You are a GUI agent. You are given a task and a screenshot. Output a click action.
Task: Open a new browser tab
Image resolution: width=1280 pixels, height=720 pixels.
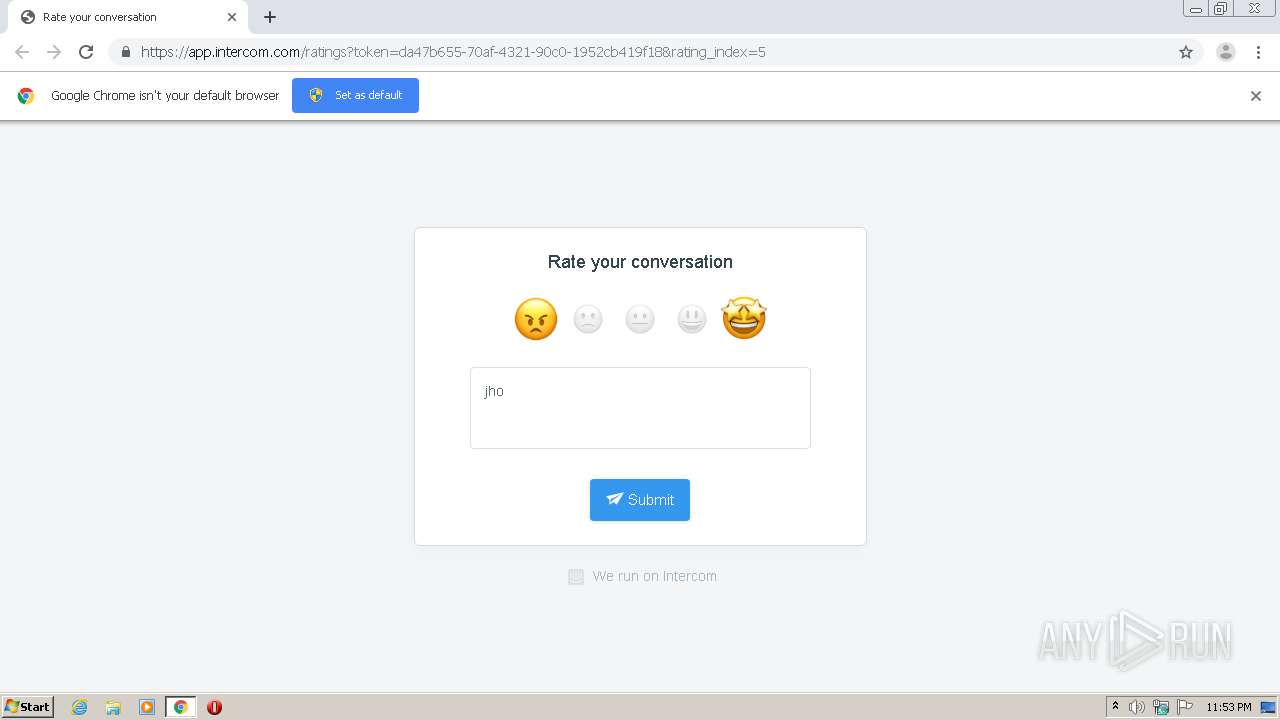pos(270,17)
